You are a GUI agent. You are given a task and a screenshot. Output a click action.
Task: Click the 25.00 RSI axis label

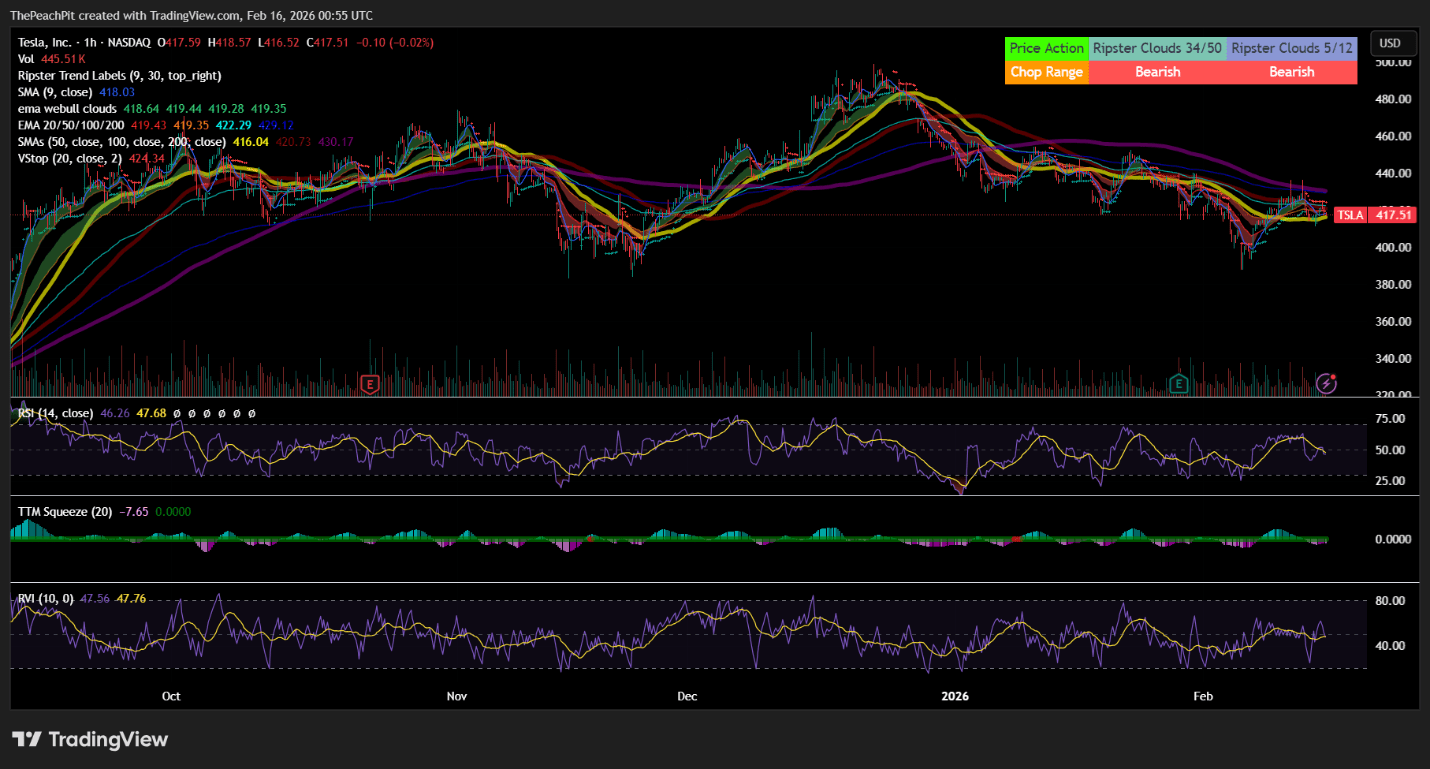click(x=1390, y=481)
